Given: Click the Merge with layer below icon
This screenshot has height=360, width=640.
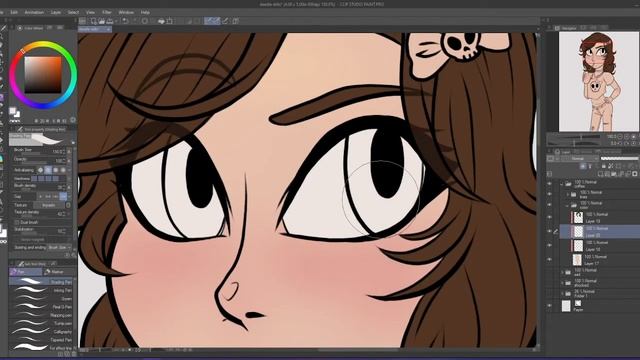Looking at the screenshot, I should click(628, 174).
